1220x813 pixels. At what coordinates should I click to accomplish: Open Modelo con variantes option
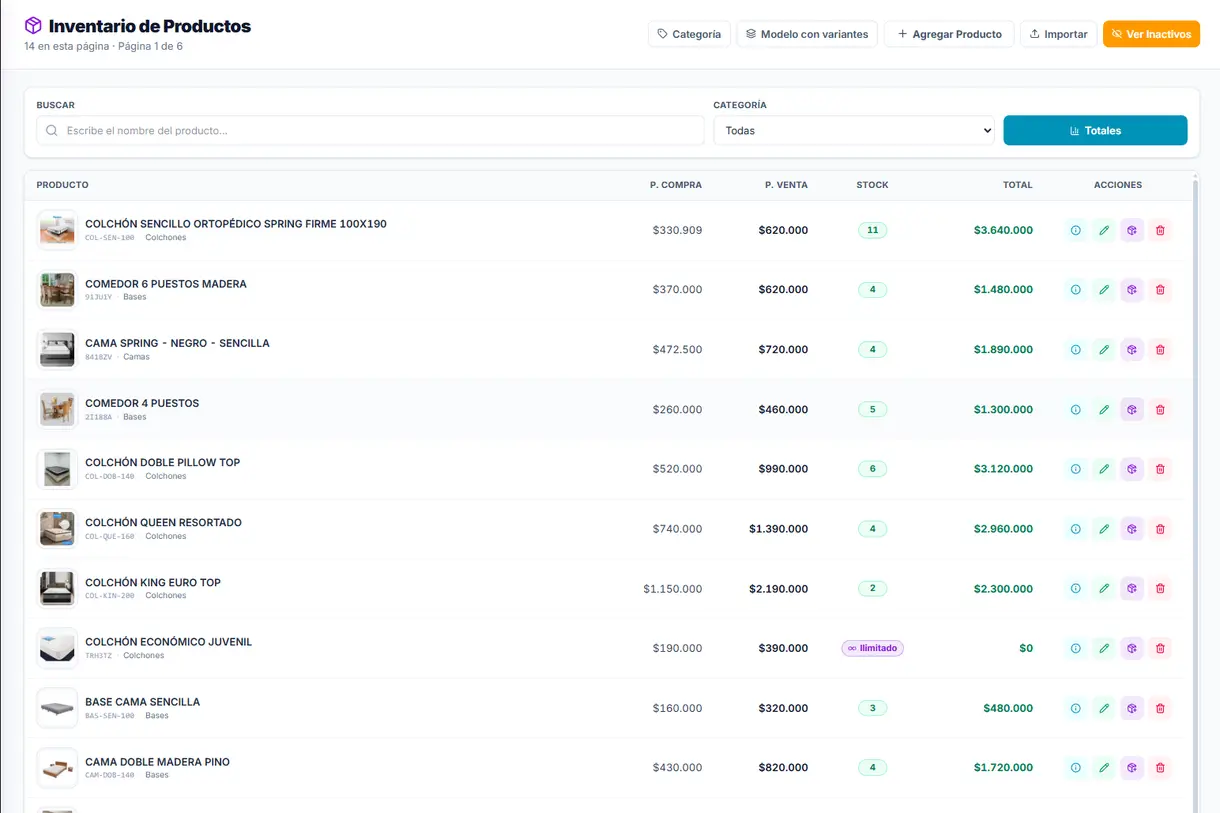pos(807,34)
